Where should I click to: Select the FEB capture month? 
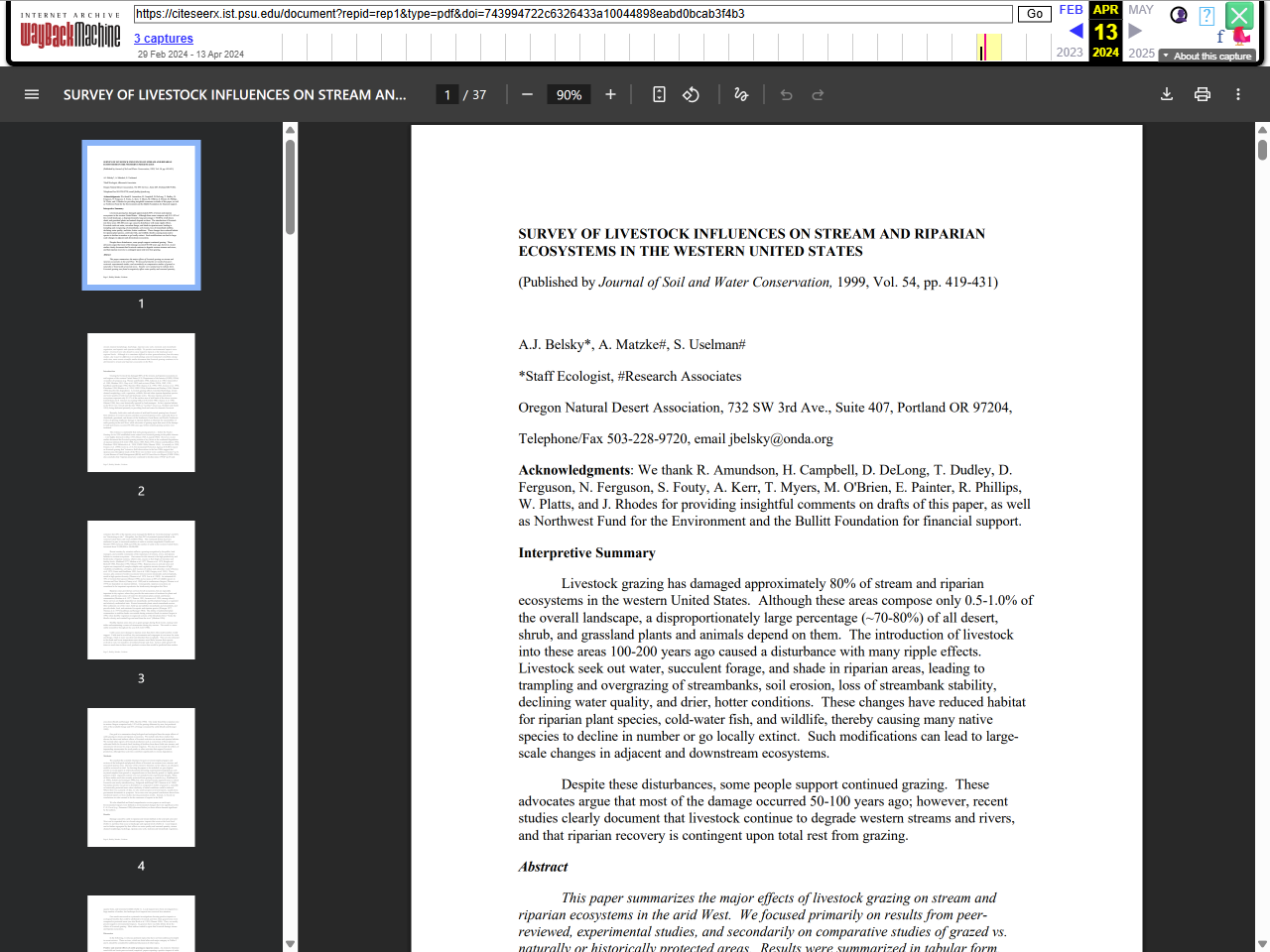(x=1071, y=10)
